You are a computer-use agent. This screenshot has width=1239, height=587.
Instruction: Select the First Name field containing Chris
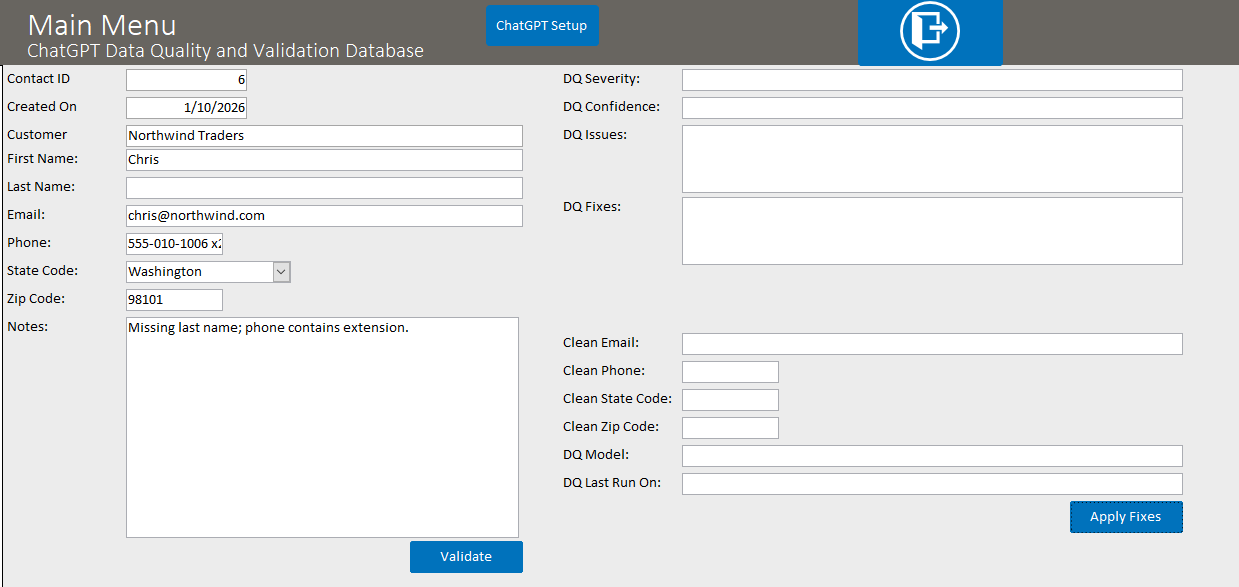pyautogui.click(x=323, y=160)
